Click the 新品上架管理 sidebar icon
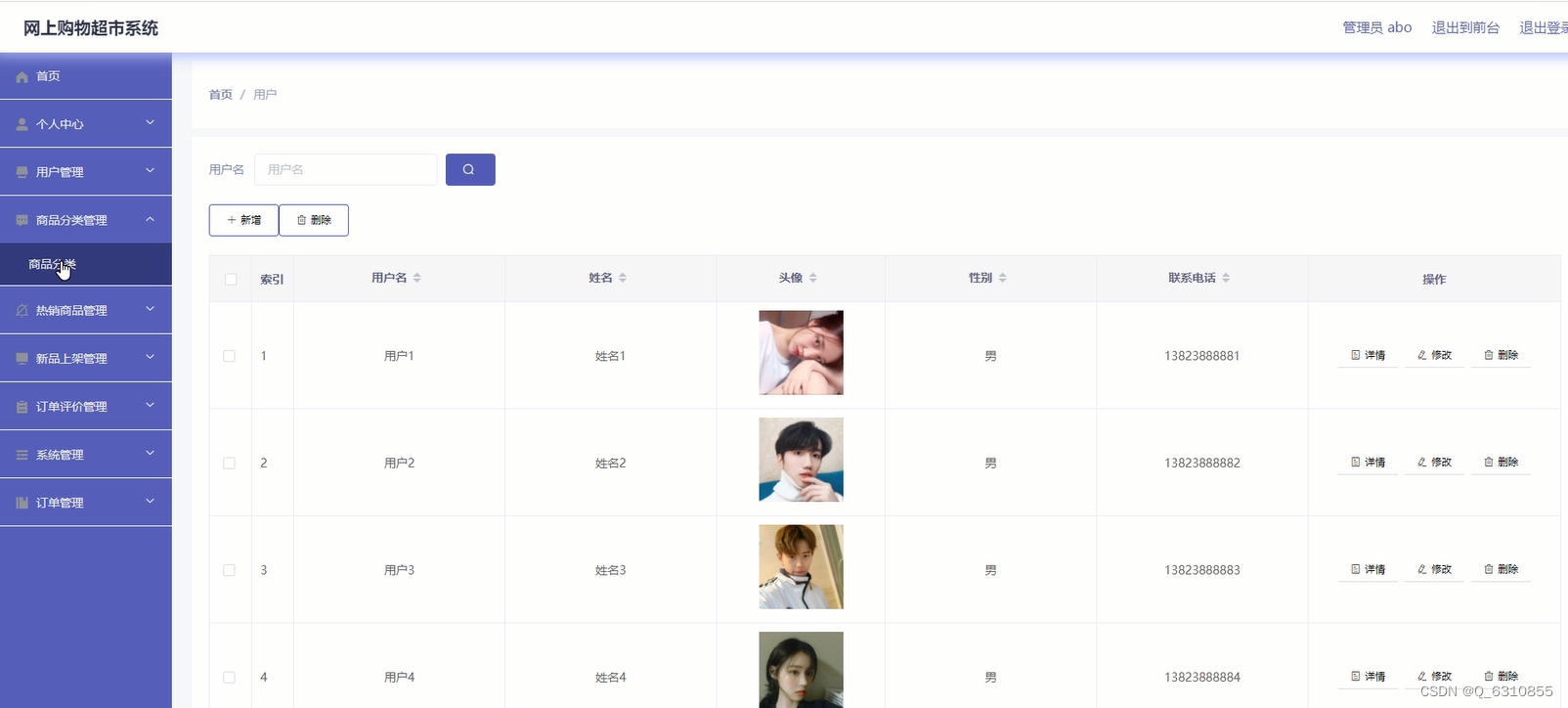Viewport: 1568px width, 708px height. (22, 358)
